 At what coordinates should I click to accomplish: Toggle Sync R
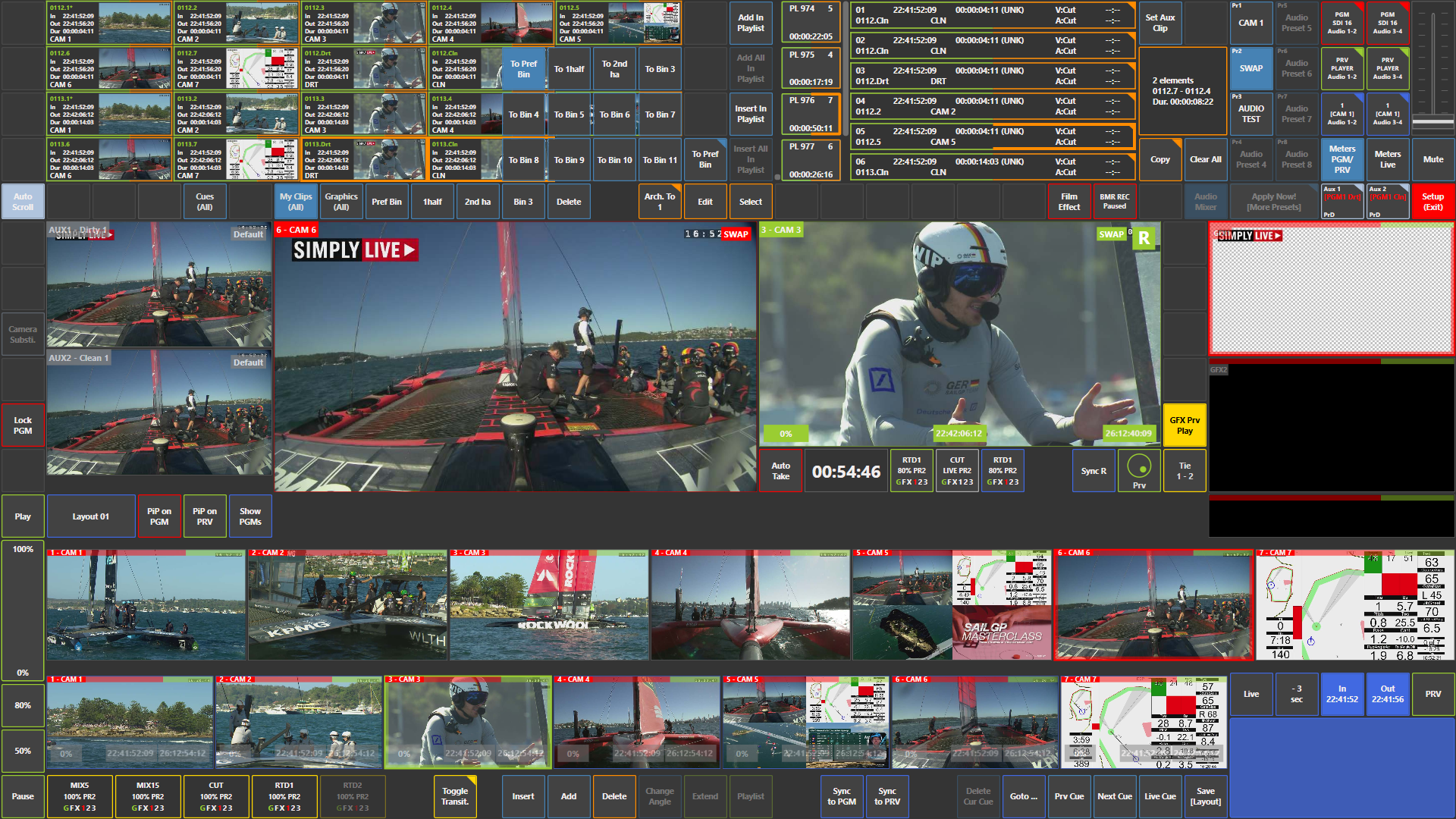[x=1094, y=471]
